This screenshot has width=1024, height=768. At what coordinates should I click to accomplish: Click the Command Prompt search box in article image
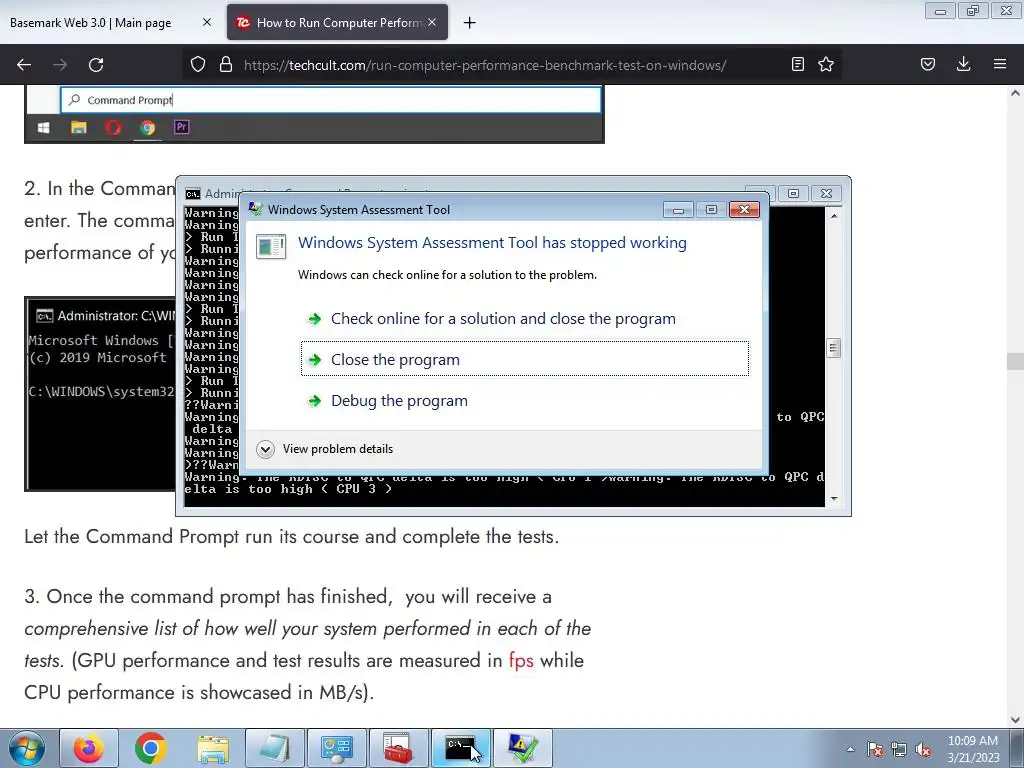click(x=330, y=100)
